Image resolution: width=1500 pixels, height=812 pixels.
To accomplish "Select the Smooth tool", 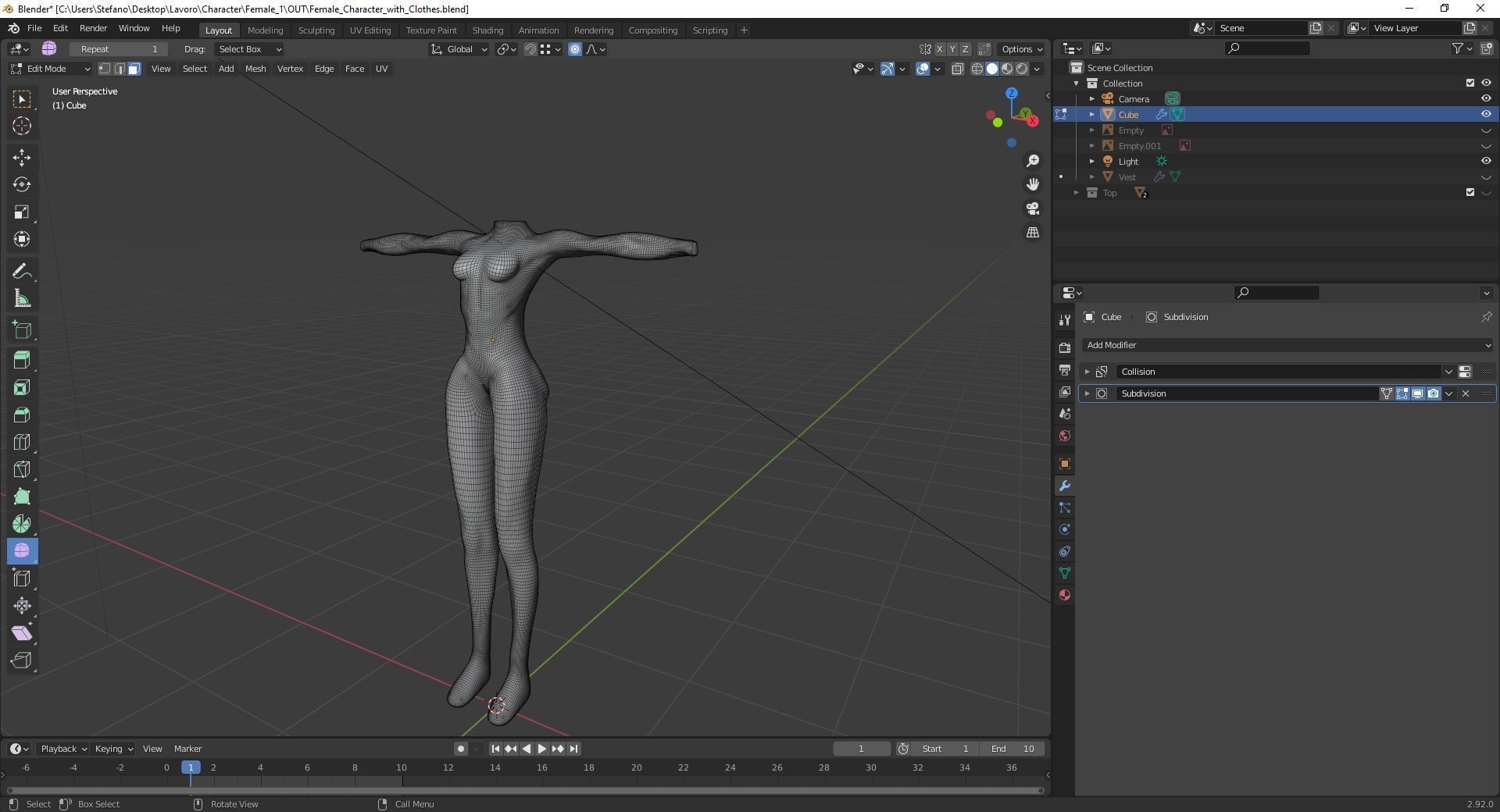I will (22, 551).
